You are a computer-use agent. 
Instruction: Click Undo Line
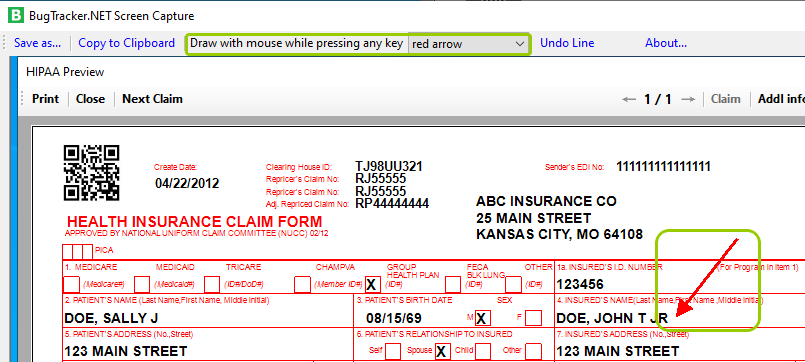click(x=567, y=43)
